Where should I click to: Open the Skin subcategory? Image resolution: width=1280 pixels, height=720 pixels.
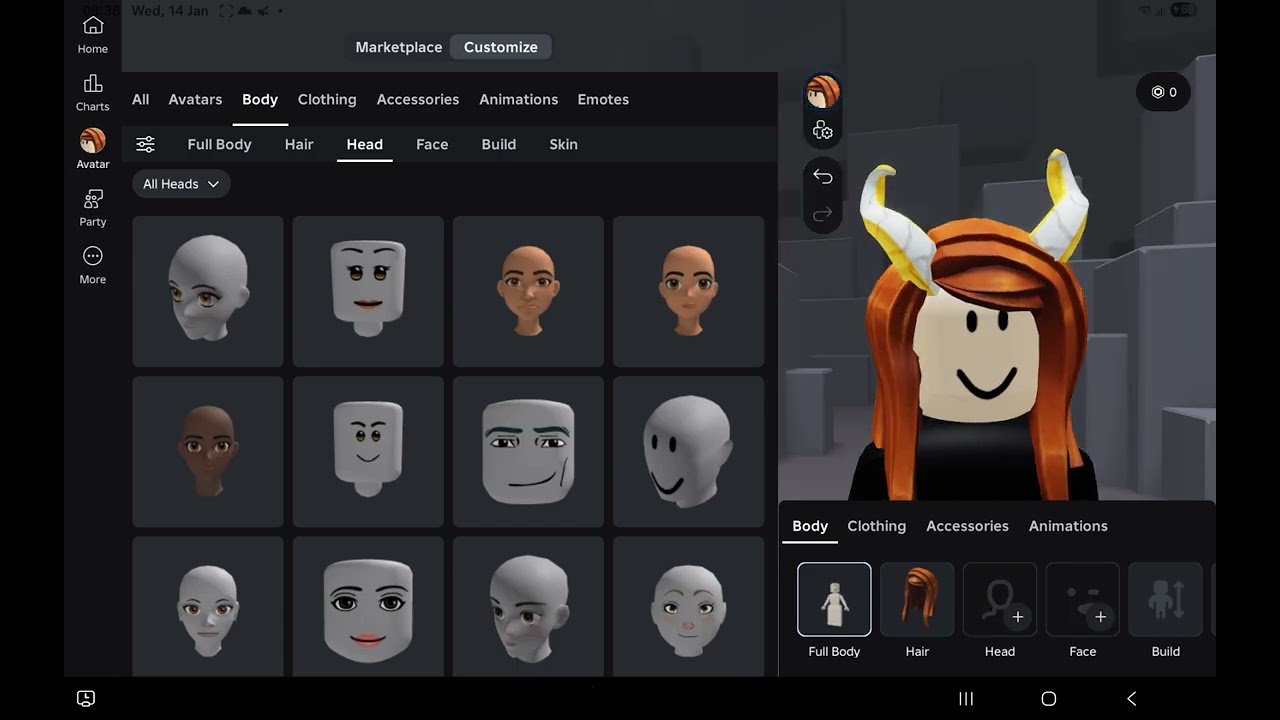[564, 144]
